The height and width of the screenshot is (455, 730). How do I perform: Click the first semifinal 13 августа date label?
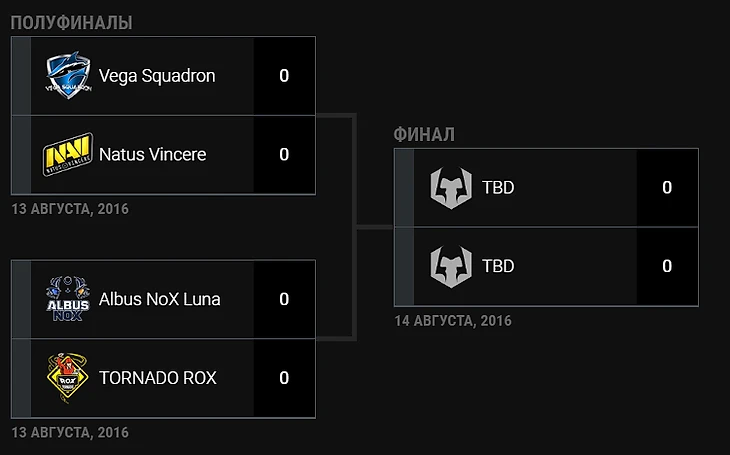click(x=70, y=209)
